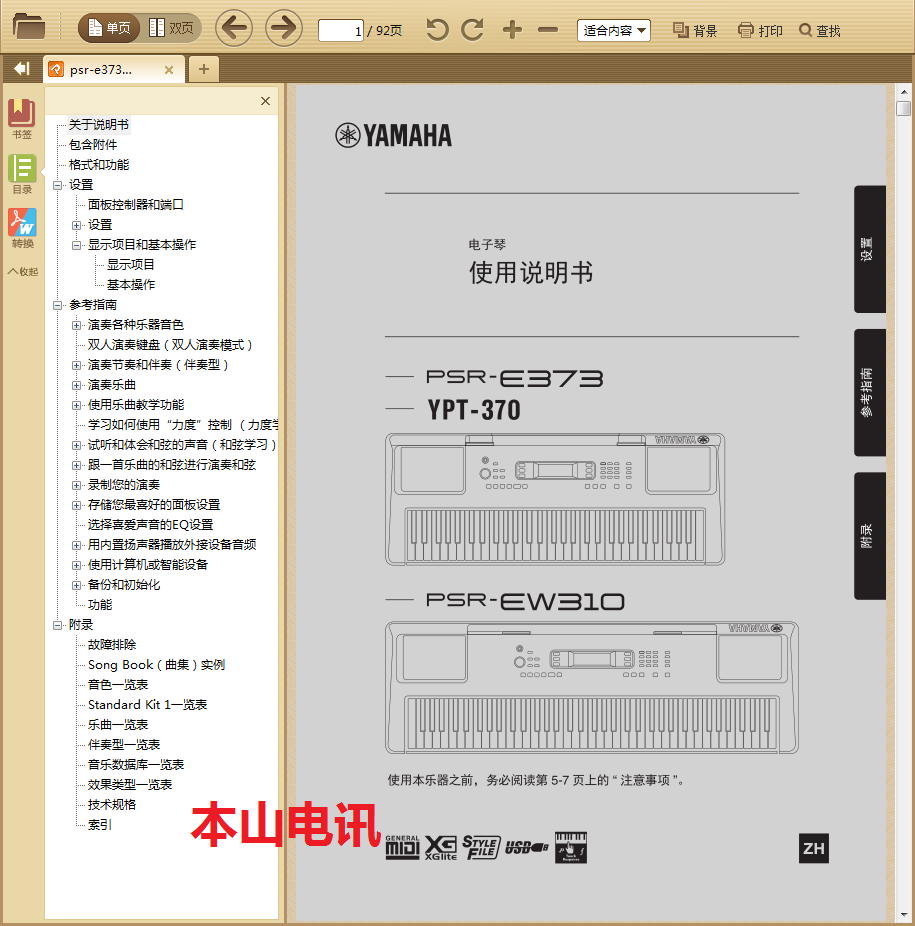The height and width of the screenshot is (926, 915).
Task: Select 故障排除 in the outline
Action: pyautogui.click(x=112, y=644)
